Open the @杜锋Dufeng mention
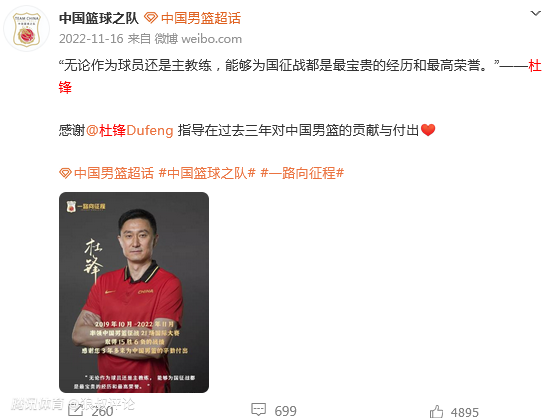This screenshot has width=548, height=420. (x=130, y=130)
